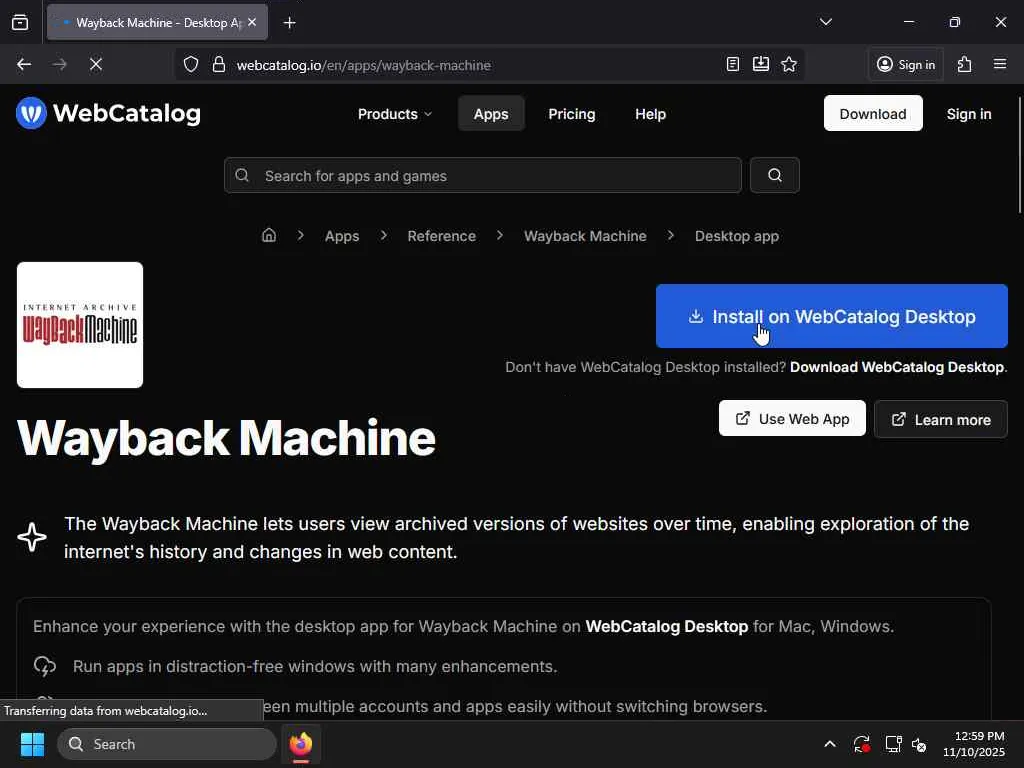The image size is (1024, 768).
Task: Go to home via breadcrumb icon
Action: click(268, 235)
